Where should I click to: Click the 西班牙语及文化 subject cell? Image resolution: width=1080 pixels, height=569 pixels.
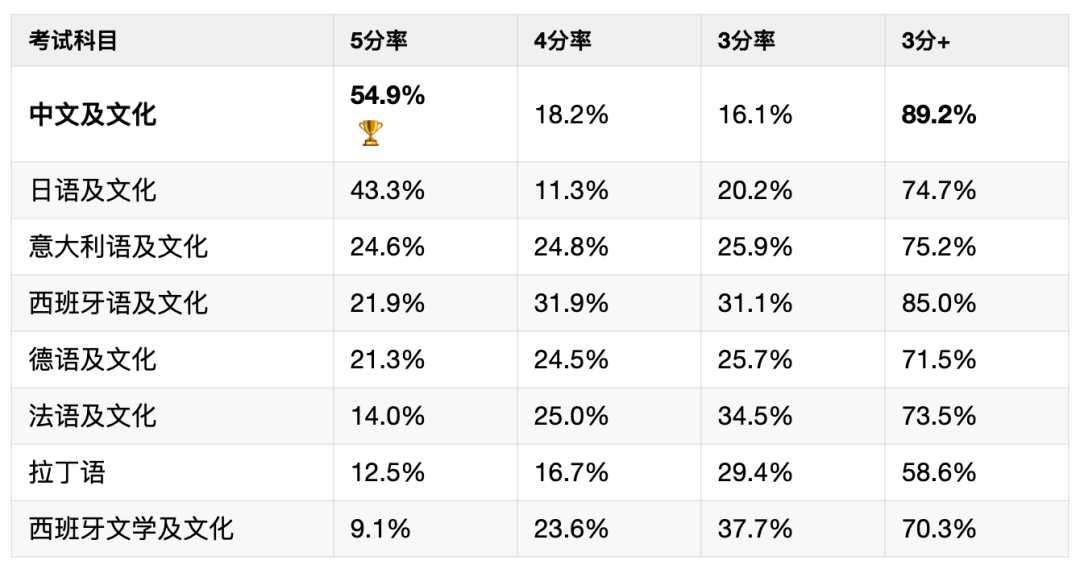click(x=119, y=302)
